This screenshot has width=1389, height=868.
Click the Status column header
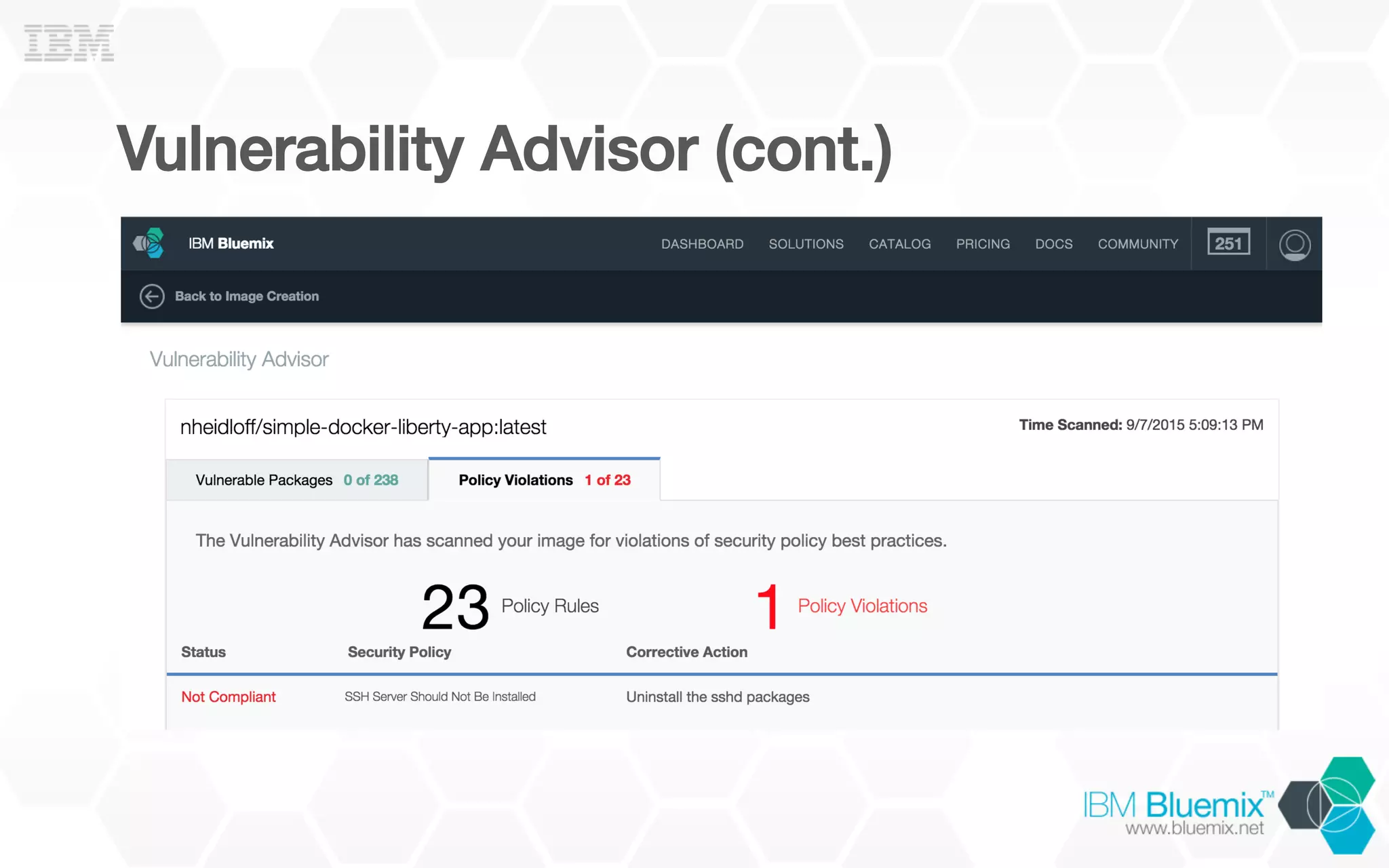(x=203, y=652)
